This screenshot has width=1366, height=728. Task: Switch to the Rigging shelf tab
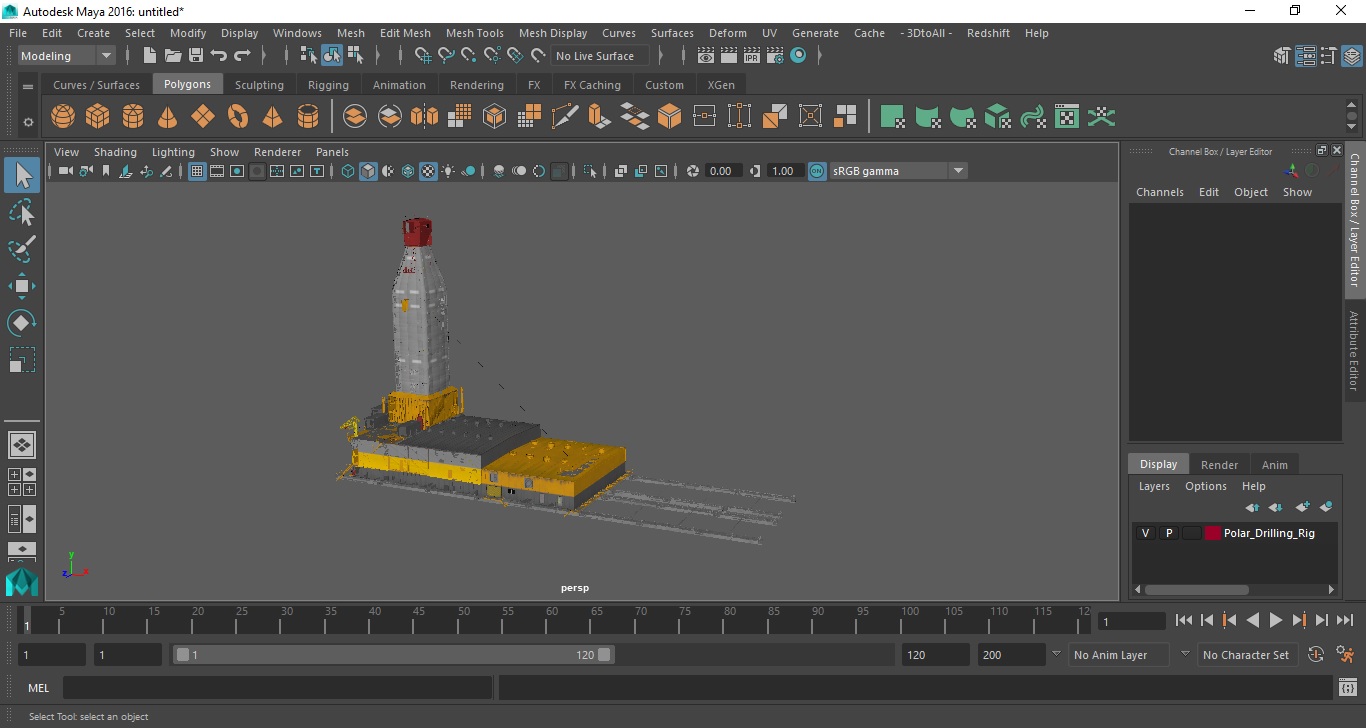(x=328, y=85)
